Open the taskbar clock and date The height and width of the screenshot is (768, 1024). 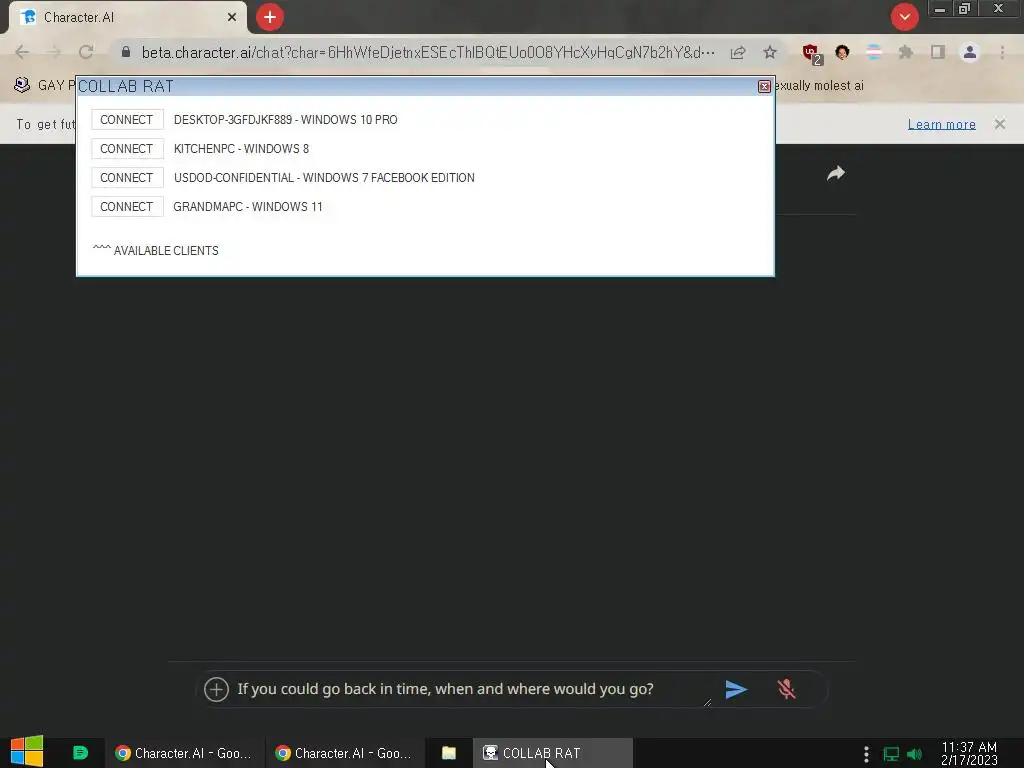[x=969, y=753]
